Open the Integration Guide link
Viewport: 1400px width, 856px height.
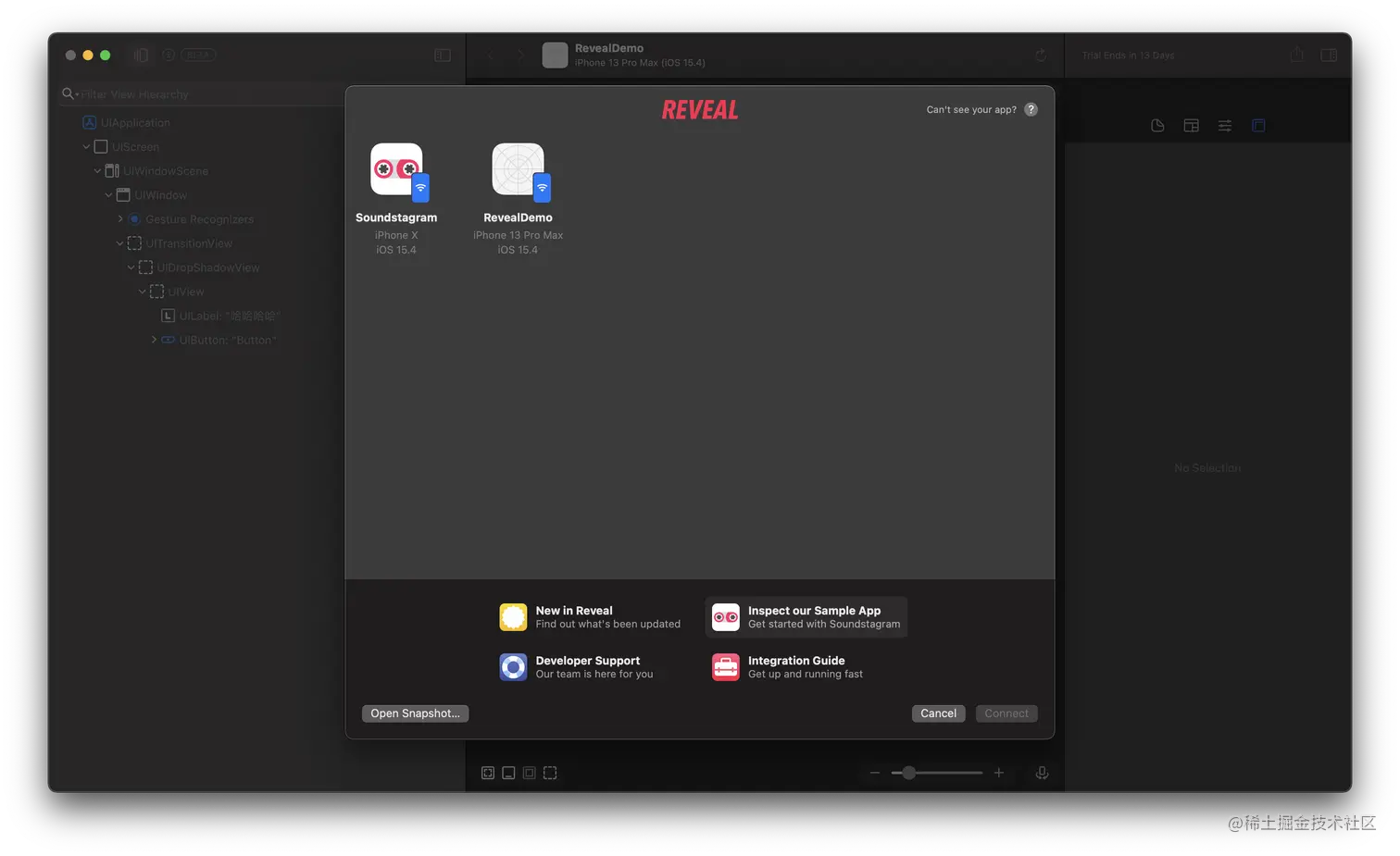[789, 667]
